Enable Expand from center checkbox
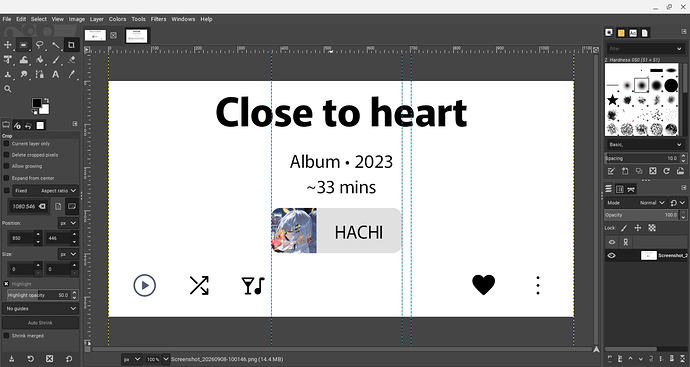Screen dimensions: 690x367 click(x=6, y=178)
